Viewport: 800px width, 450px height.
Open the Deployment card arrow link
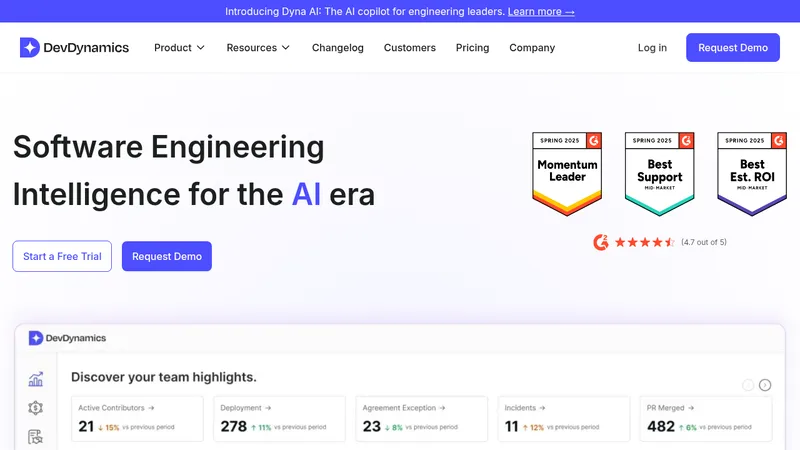268,408
